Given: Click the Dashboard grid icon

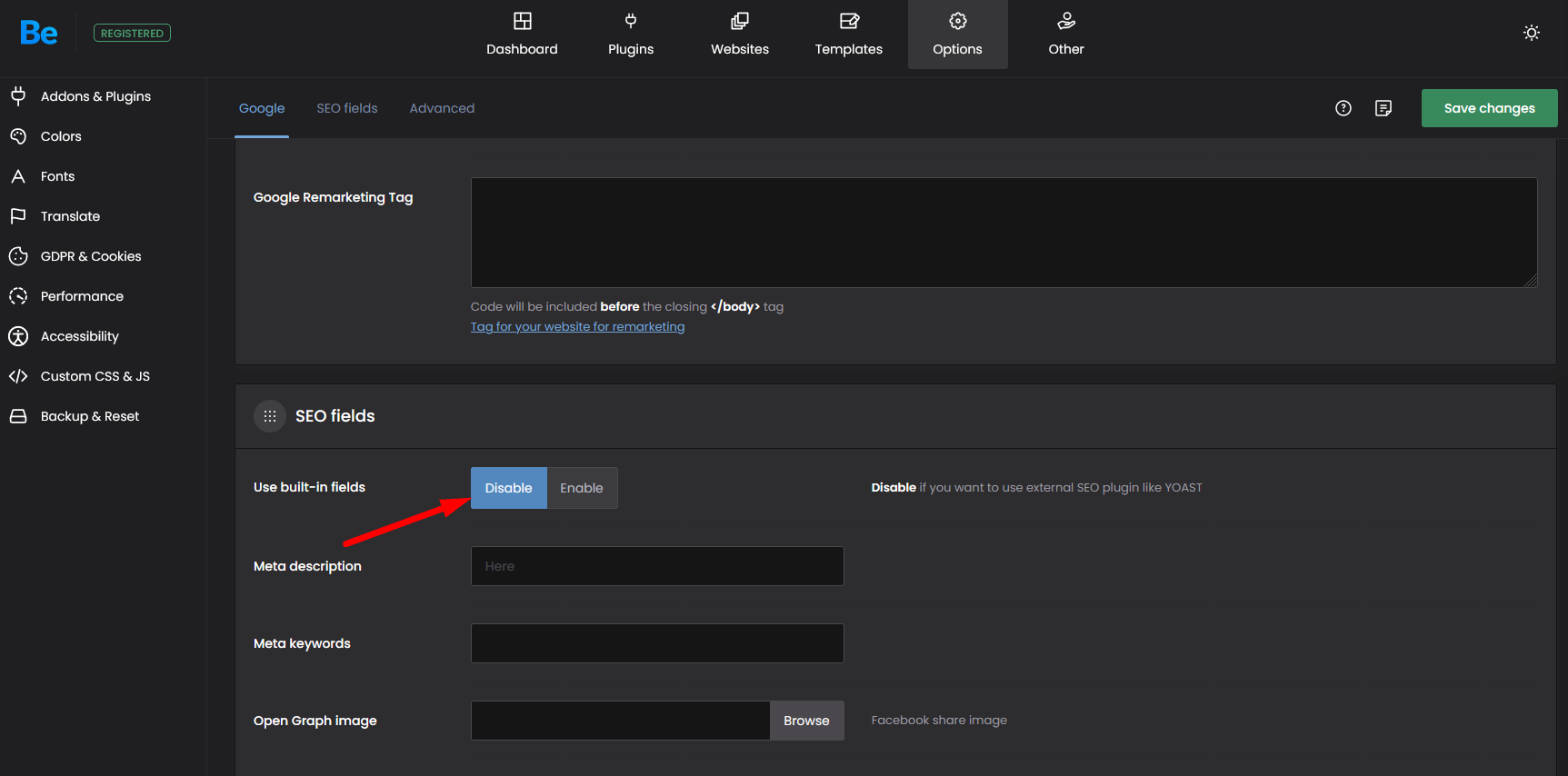Looking at the screenshot, I should 523,21.
